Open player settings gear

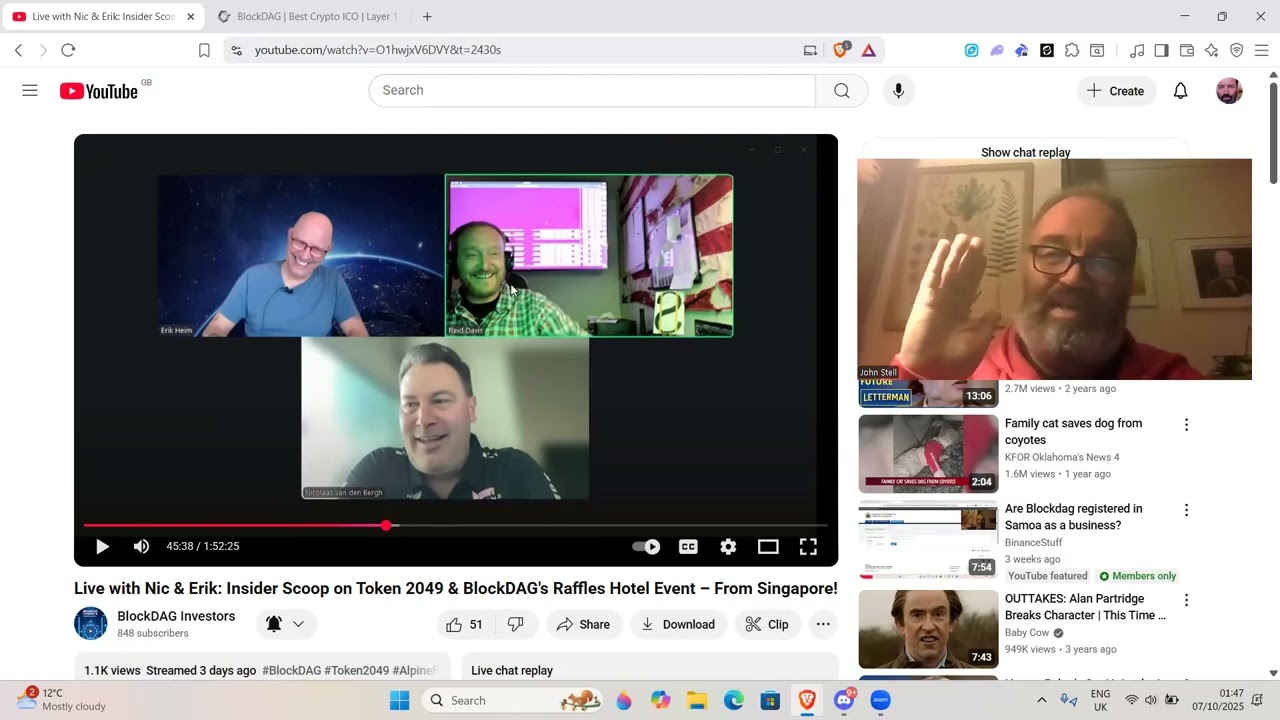pos(728,547)
